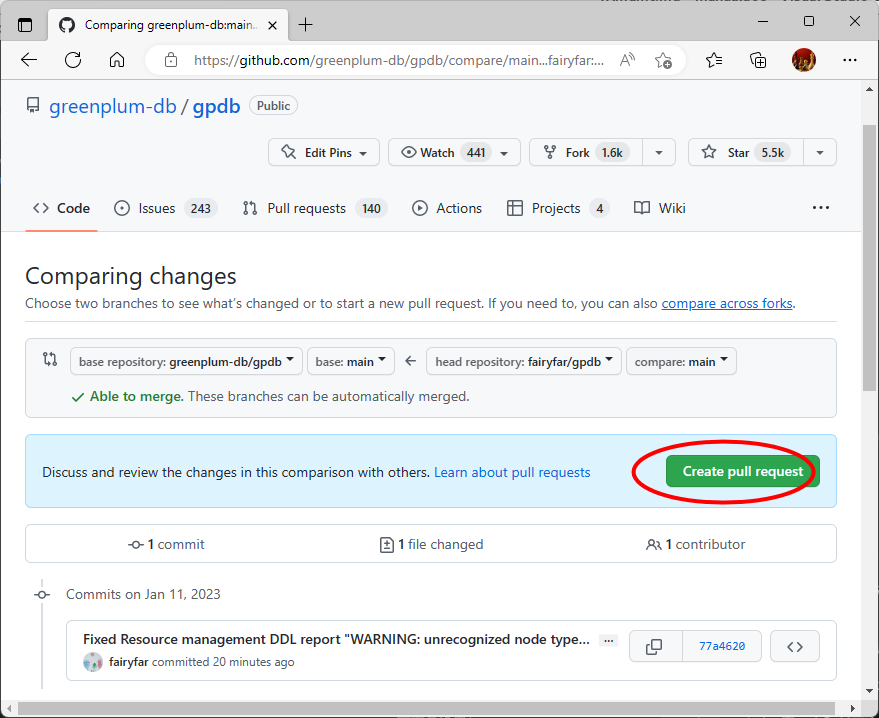The height and width of the screenshot is (718, 879).
Task: Switch to the Pull requests tab
Action: [x=314, y=209]
